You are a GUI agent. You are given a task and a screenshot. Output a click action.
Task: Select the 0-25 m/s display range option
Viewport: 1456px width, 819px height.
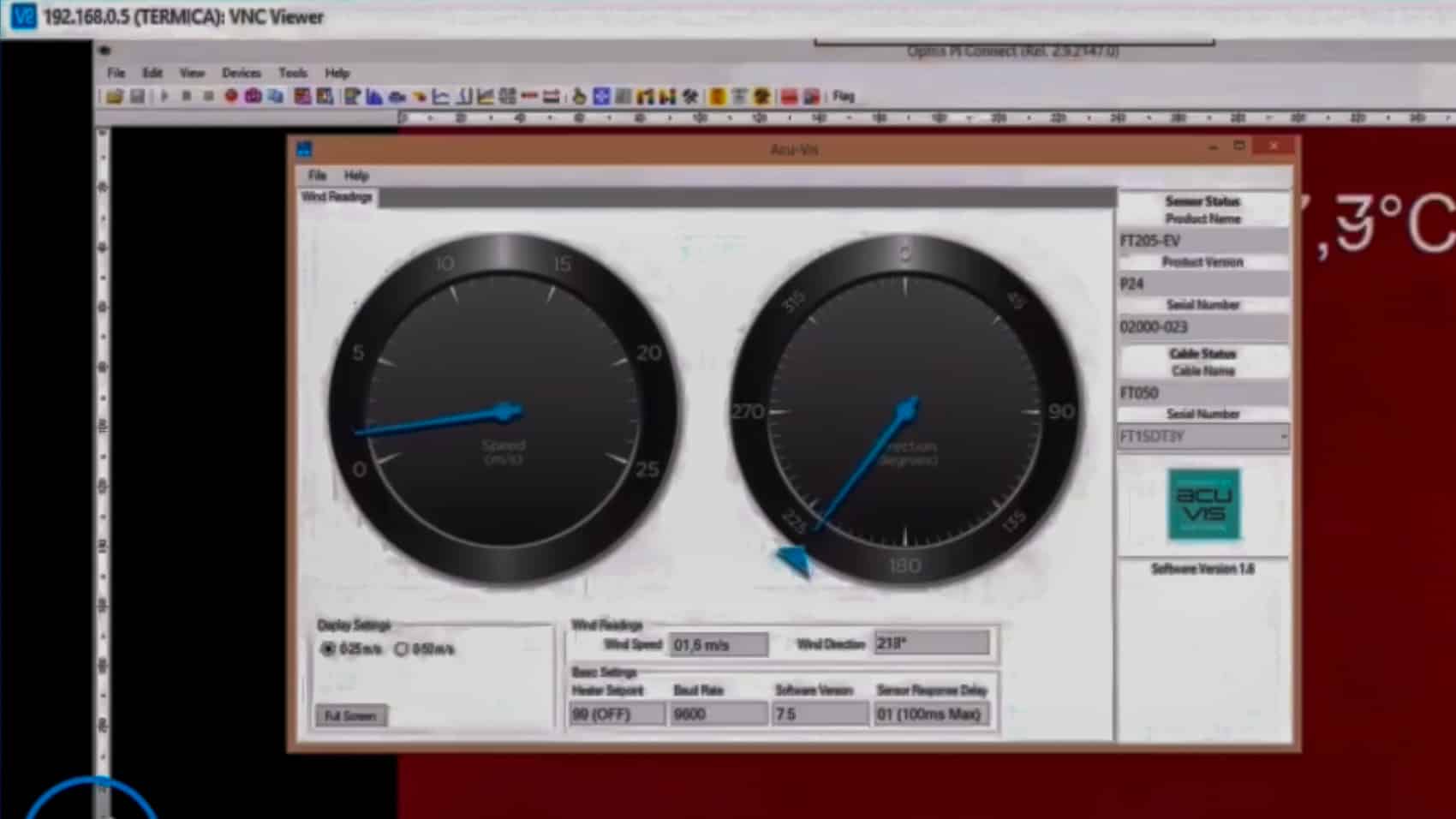point(328,649)
